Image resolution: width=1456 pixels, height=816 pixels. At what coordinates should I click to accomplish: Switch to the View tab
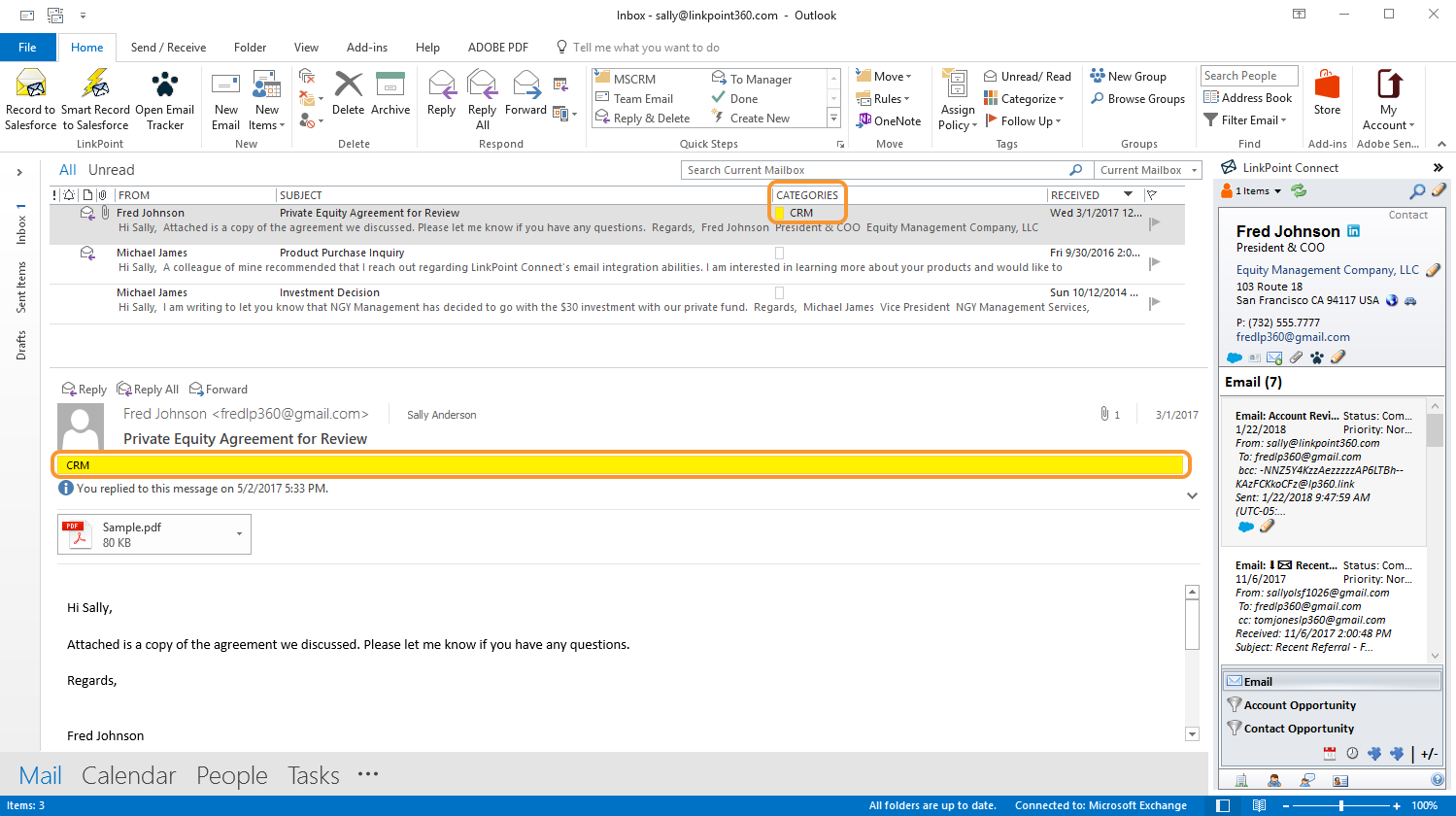pyautogui.click(x=306, y=48)
